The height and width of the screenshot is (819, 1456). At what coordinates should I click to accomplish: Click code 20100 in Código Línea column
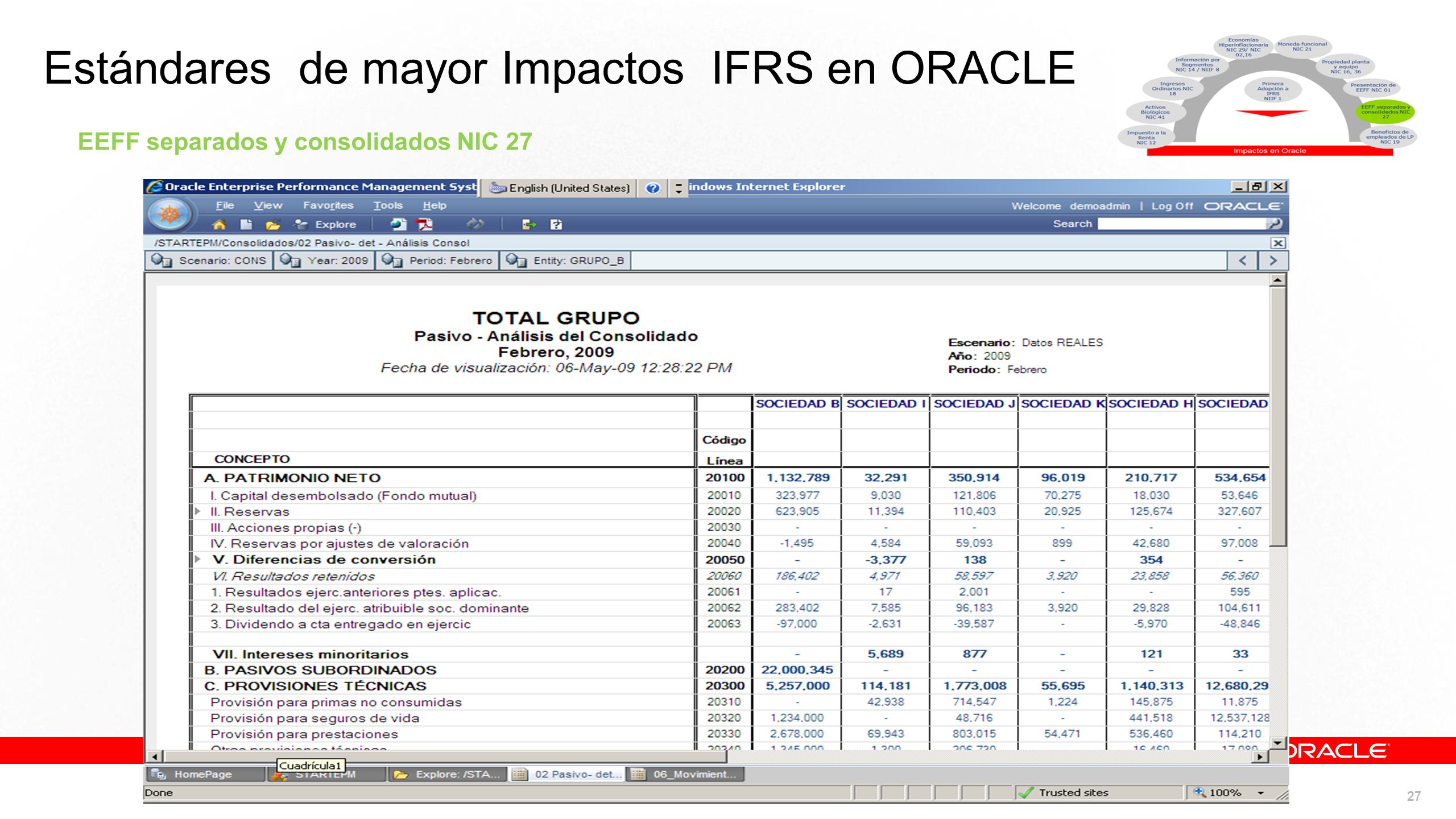click(x=725, y=478)
